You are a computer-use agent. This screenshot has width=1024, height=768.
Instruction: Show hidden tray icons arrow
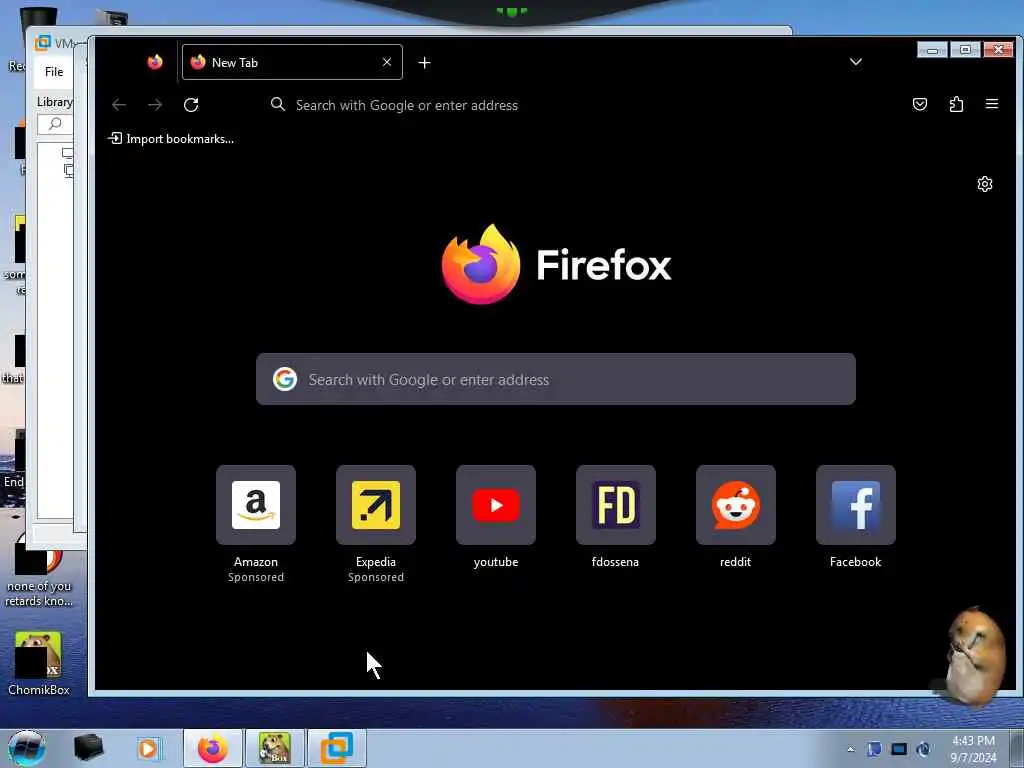tap(850, 749)
